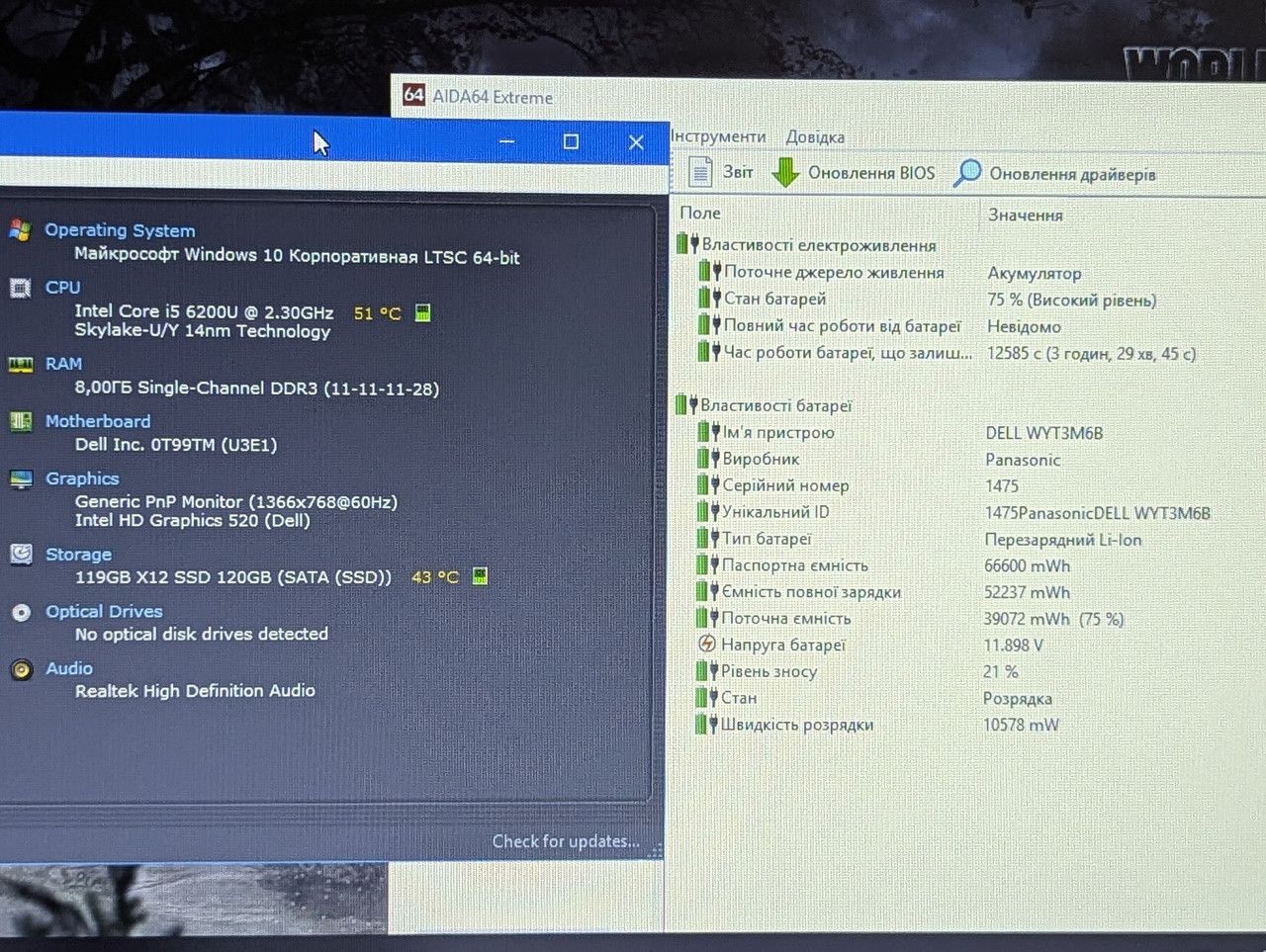1266x952 pixels.
Task: Open the Довідка menu
Action: pyautogui.click(x=815, y=137)
